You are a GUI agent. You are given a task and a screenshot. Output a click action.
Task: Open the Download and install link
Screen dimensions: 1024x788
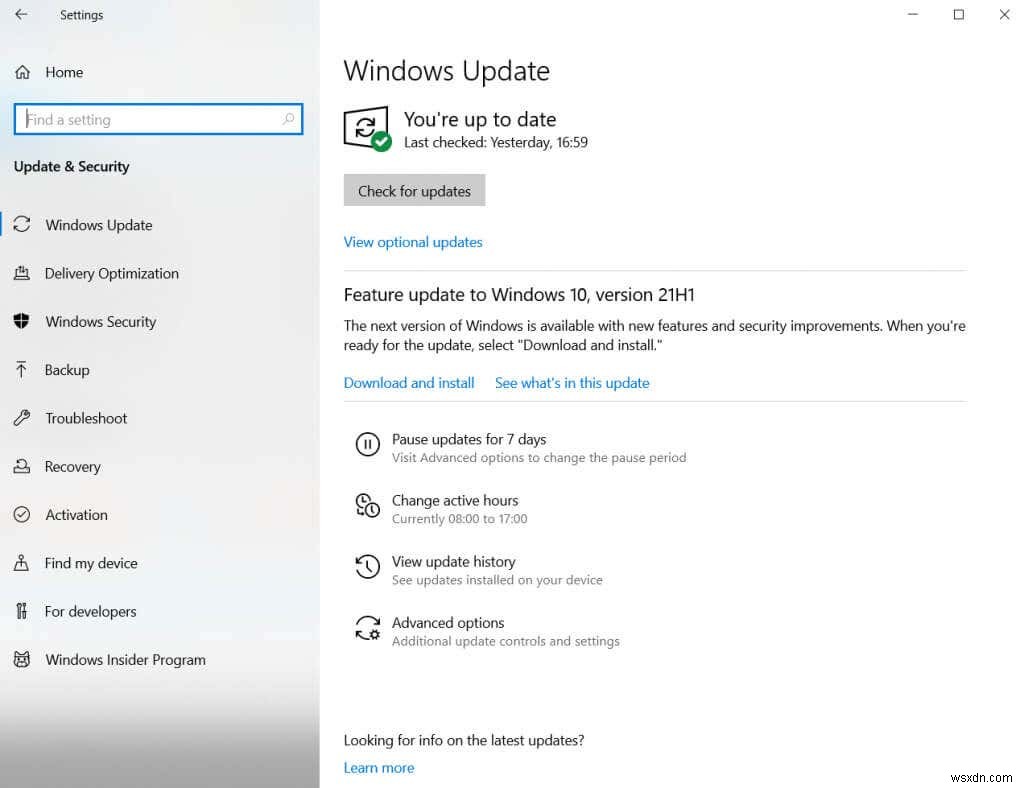(408, 382)
